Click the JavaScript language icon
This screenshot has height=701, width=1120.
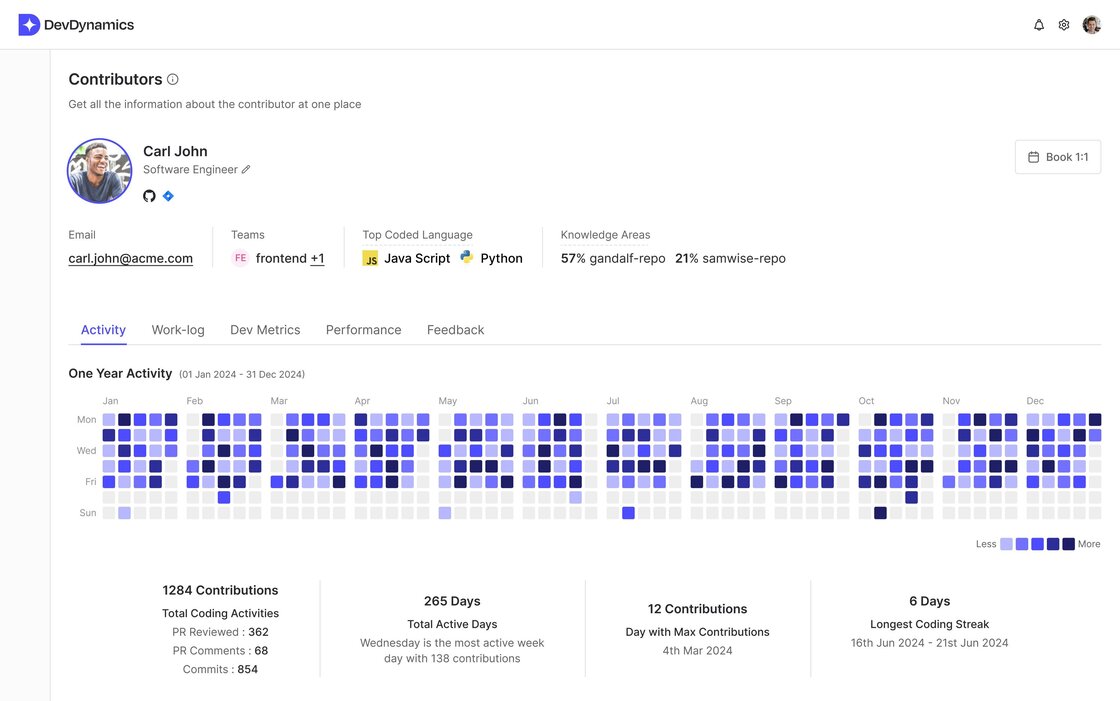tap(370, 259)
